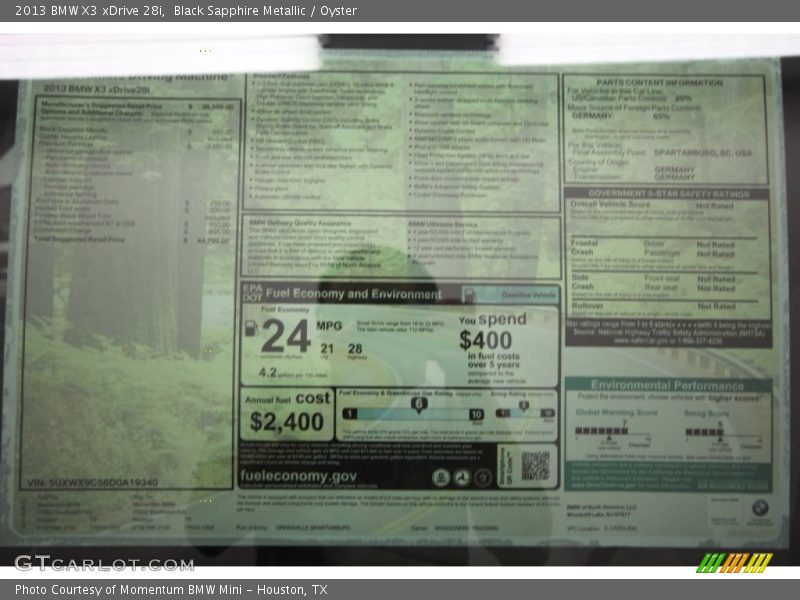800x600 pixels.
Task: Click the VIN number on the sticker
Action: [x=90, y=481]
